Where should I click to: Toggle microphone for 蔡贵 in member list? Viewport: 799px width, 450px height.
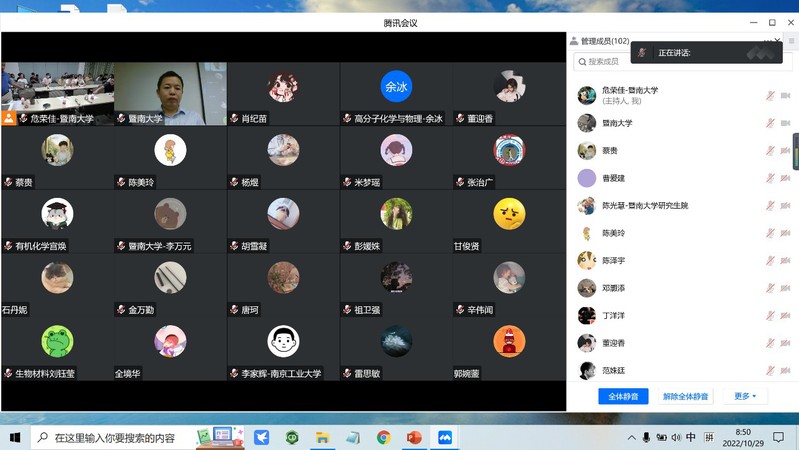(x=770, y=151)
